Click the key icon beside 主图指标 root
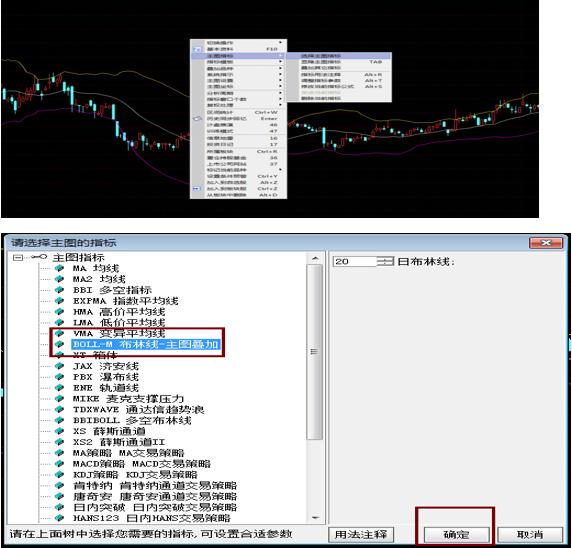 pyautogui.click(x=39, y=257)
